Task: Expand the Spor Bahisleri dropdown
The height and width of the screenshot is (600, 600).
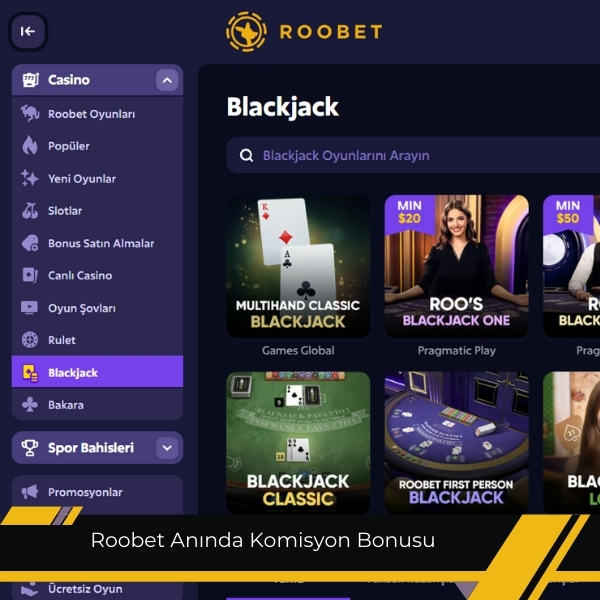Action: pyautogui.click(x=167, y=448)
